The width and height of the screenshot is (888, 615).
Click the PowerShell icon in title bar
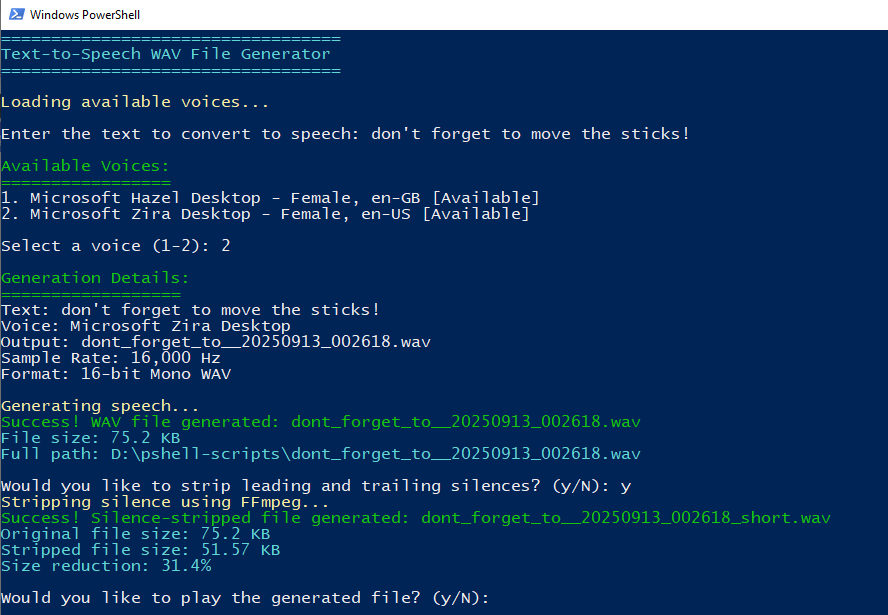tap(13, 15)
